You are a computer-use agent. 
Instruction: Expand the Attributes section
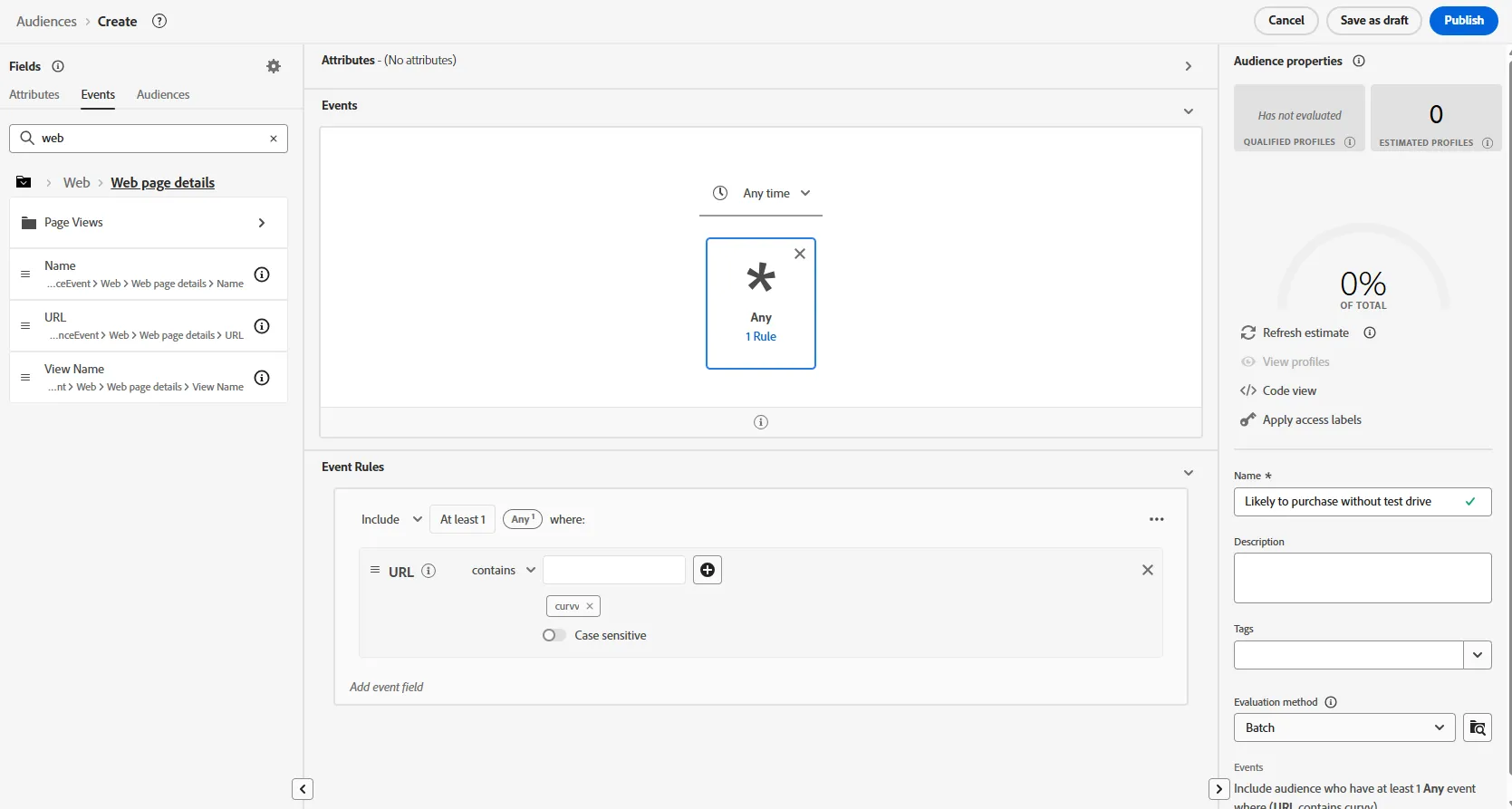coord(1189,66)
